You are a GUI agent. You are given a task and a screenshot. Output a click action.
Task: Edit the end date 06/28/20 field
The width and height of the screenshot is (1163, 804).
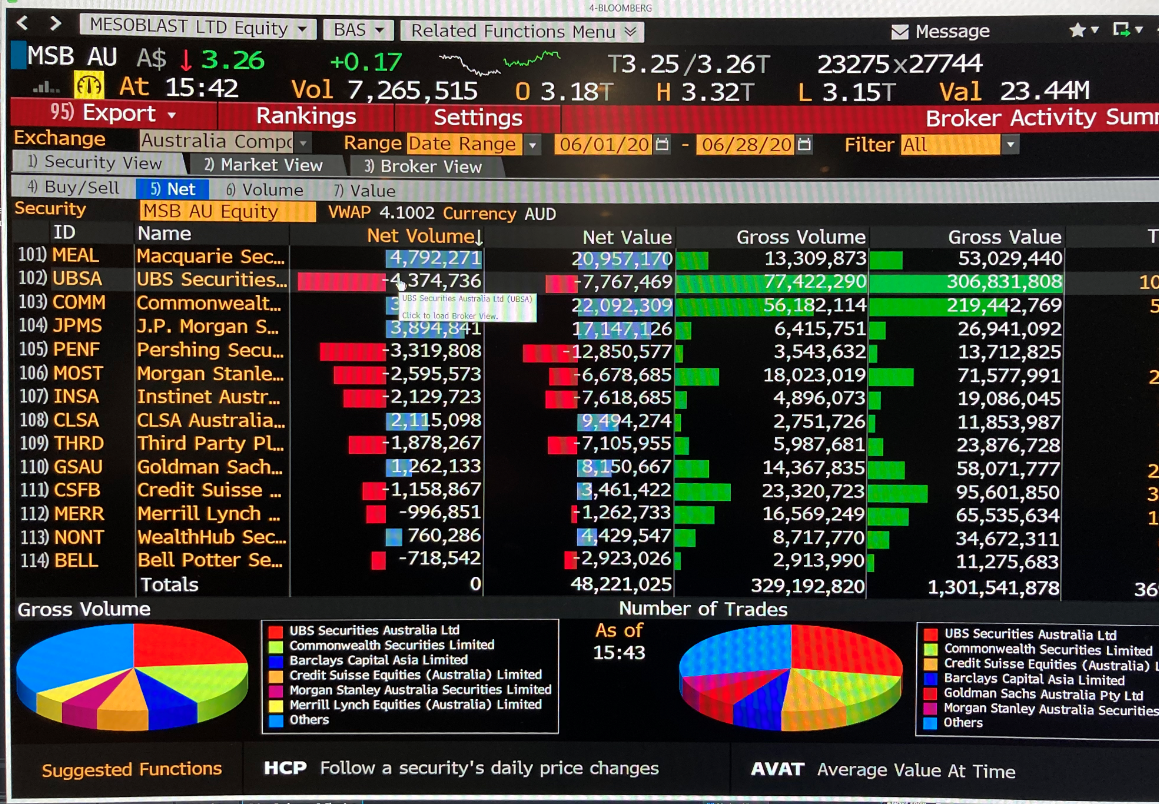click(x=745, y=144)
